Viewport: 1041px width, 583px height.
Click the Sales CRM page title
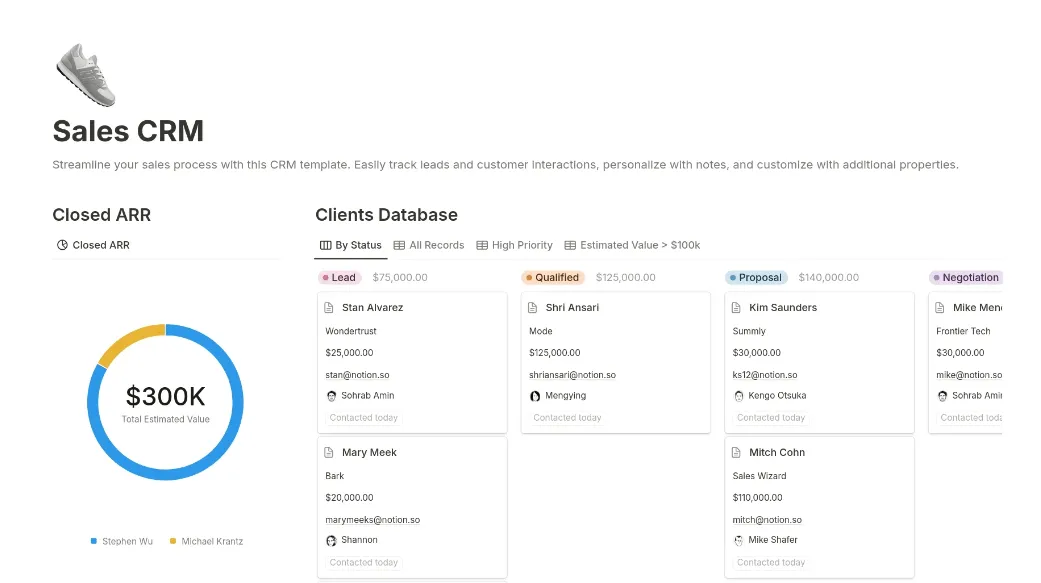(x=128, y=131)
